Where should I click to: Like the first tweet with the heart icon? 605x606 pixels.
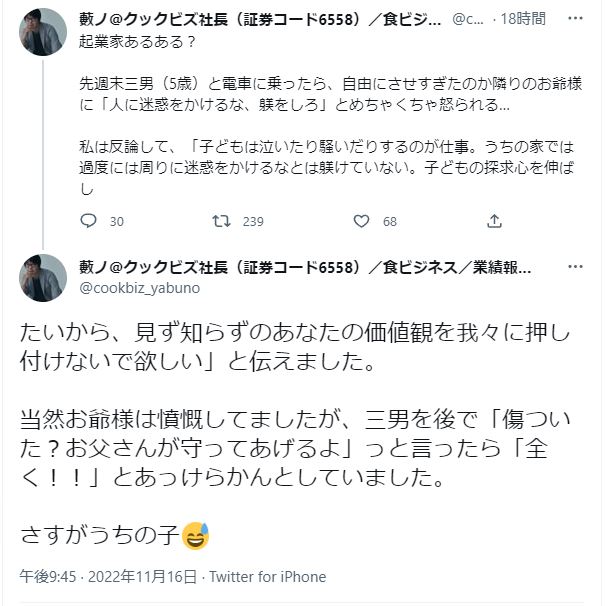tap(360, 221)
